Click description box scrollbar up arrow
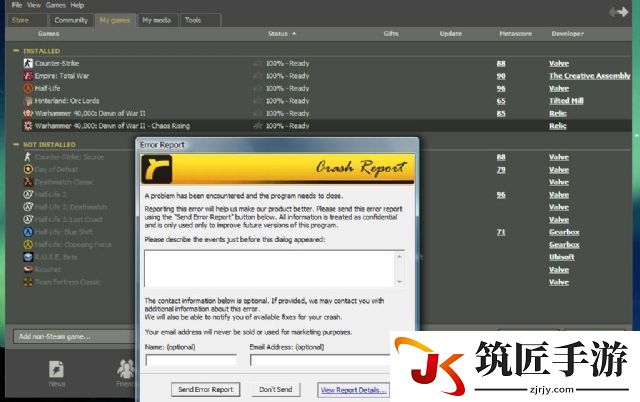This screenshot has width=640, height=402. (x=400, y=256)
